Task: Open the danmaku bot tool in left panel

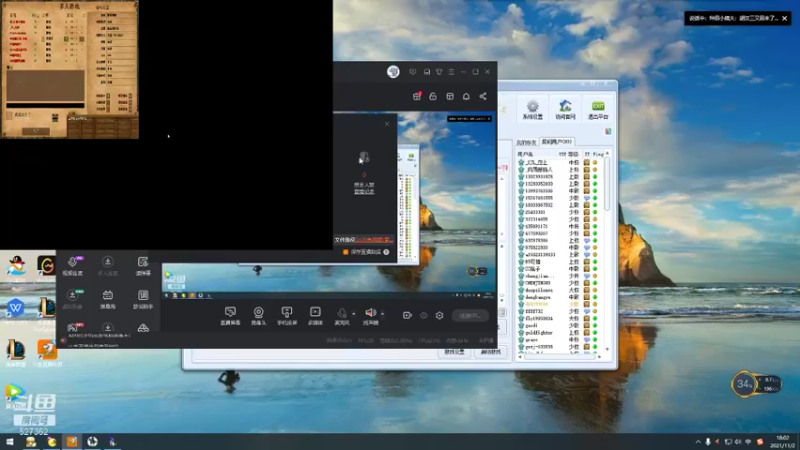Action: (108, 299)
